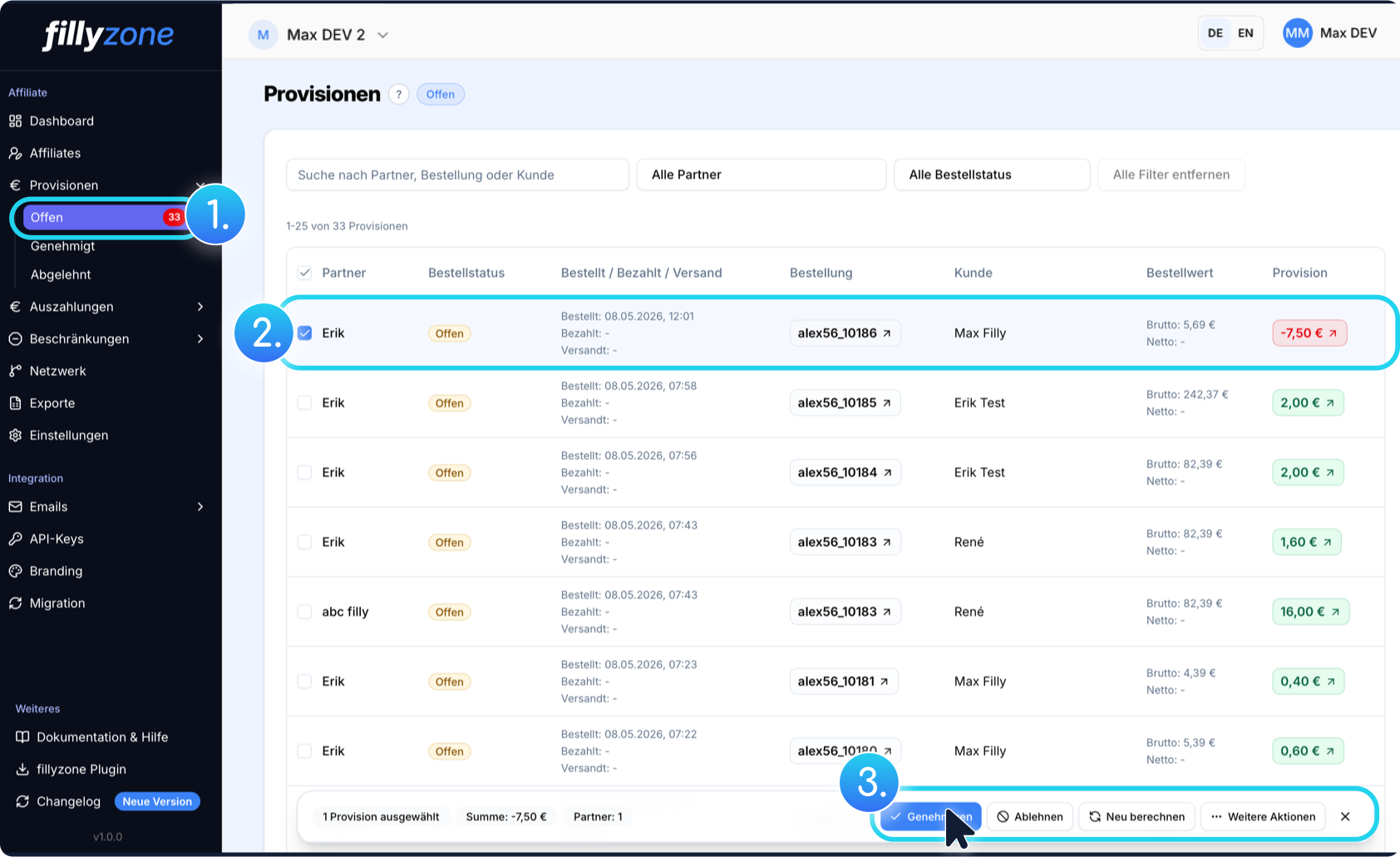Open the Dashboard sidebar item
Screen dimensions: 1400x857
(x=62, y=121)
